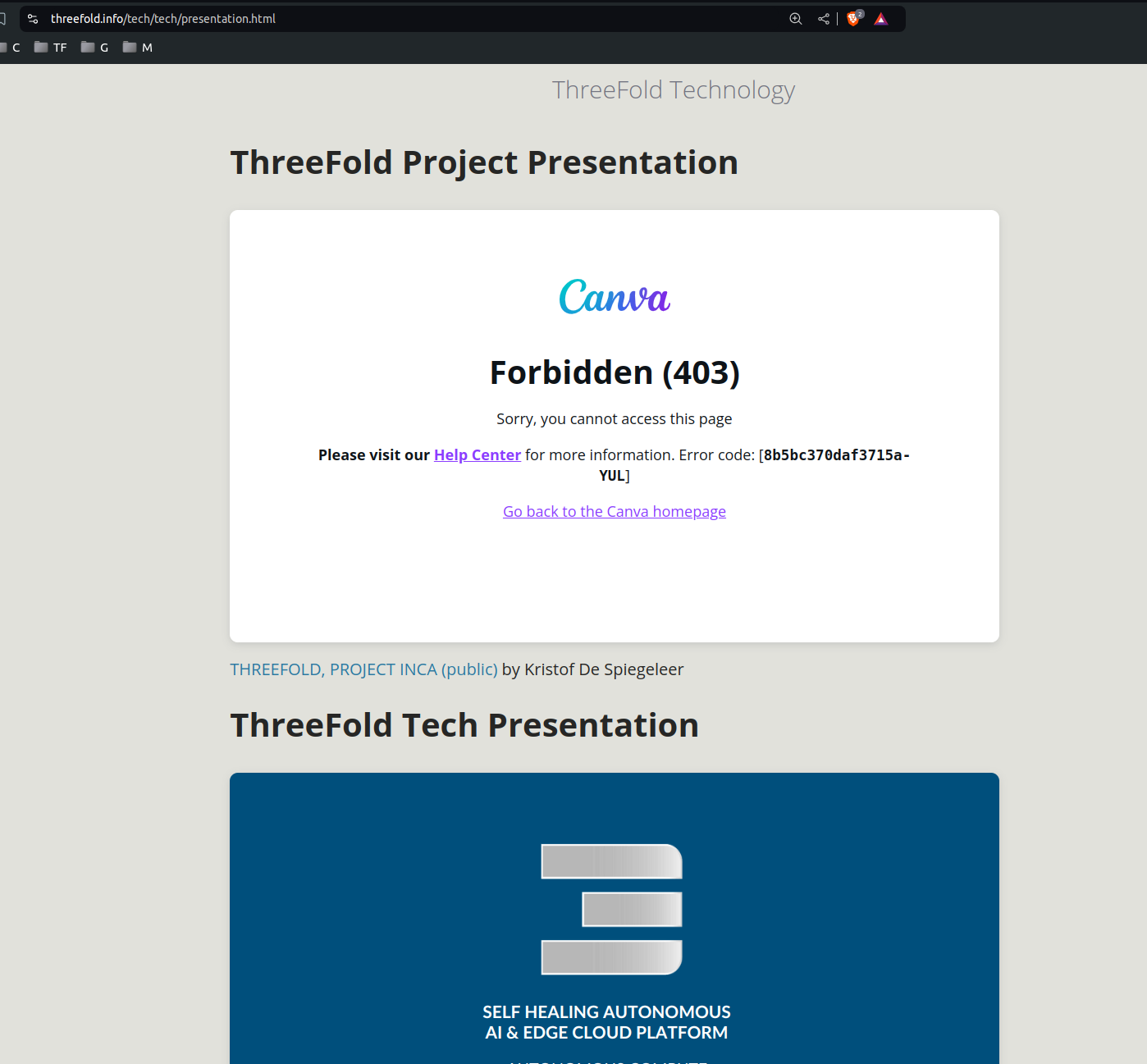
Task: Click the Canva logo in the embed
Action: (614, 297)
